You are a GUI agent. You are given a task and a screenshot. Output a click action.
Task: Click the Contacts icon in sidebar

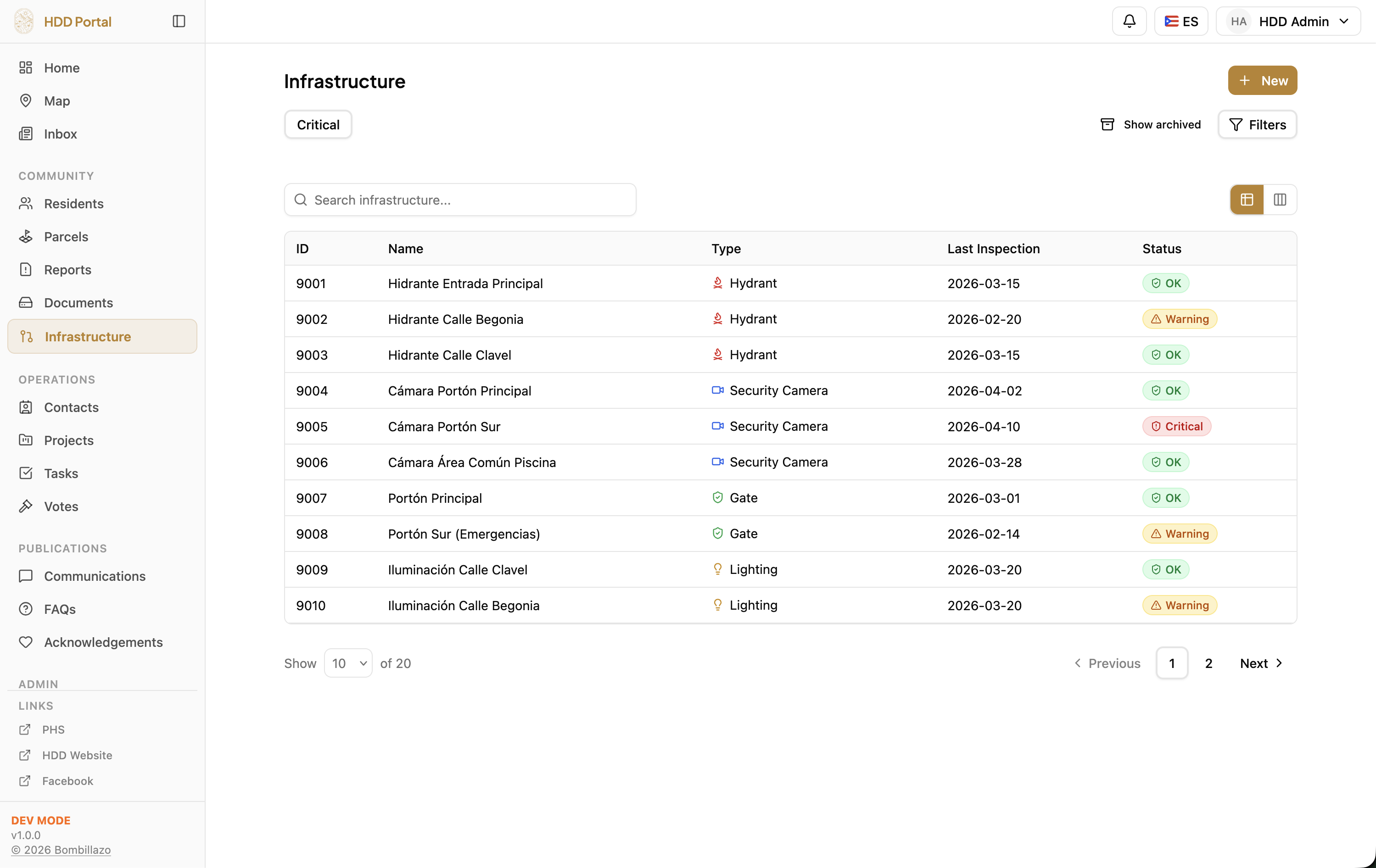26,407
